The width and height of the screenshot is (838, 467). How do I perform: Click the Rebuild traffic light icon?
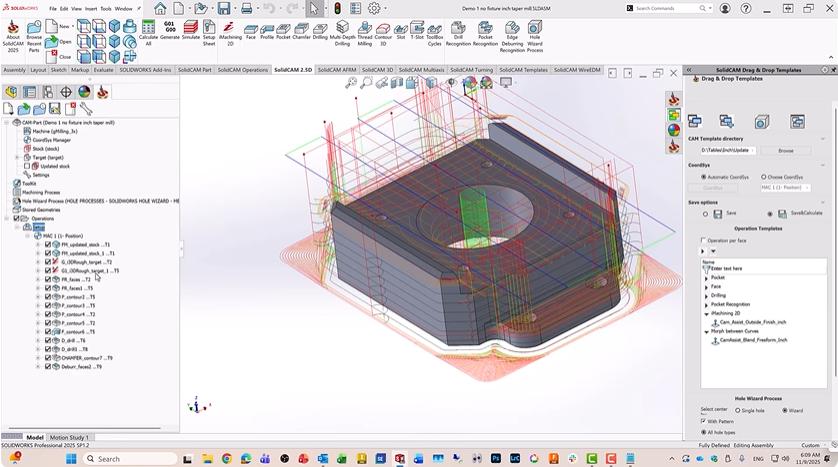click(x=337, y=8)
